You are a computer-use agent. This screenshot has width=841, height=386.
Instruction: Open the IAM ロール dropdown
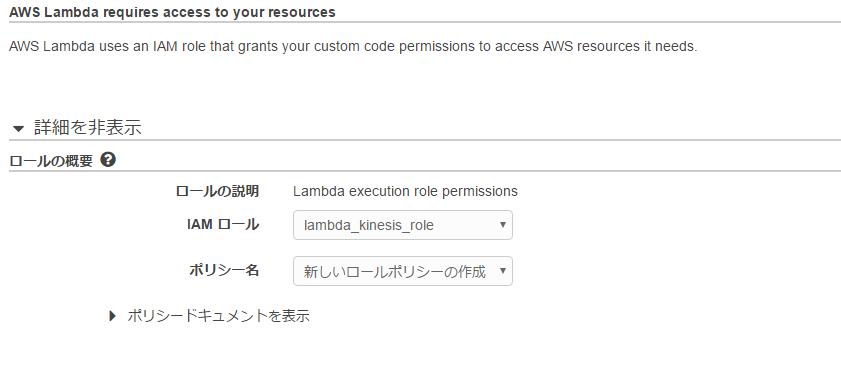point(403,225)
